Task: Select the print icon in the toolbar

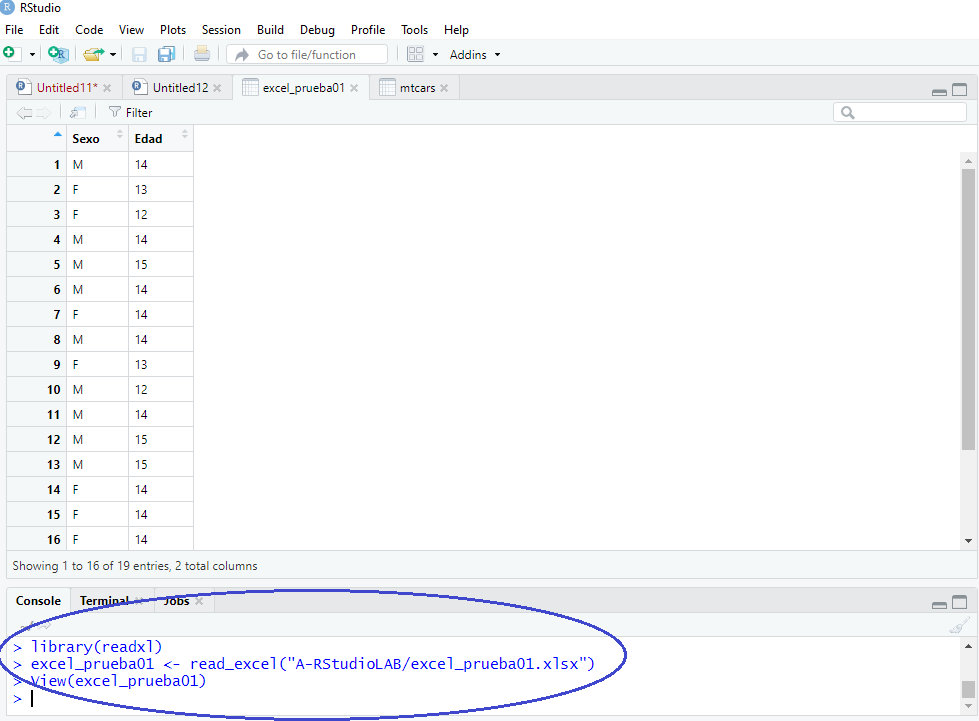Action: point(201,53)
